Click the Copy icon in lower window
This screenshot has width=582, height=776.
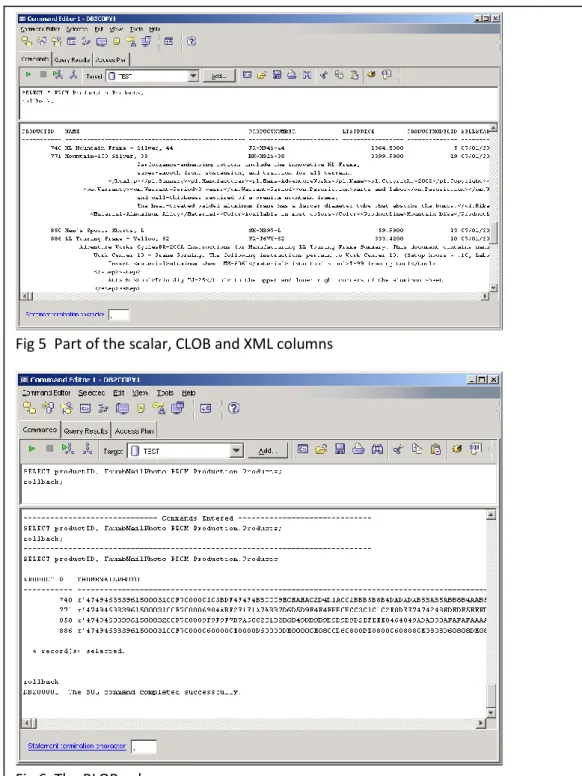(x=417, y=449)
